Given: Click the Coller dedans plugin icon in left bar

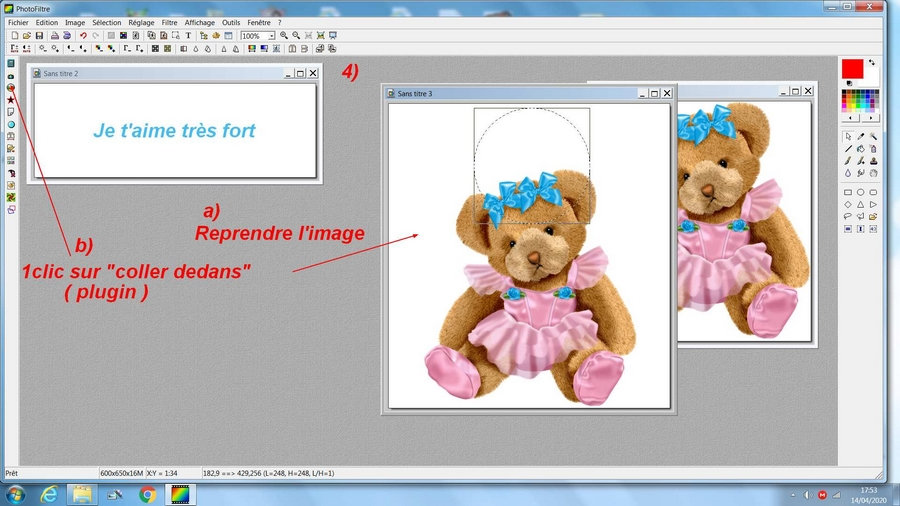Looking at the screenshot, I should [11, 88].
